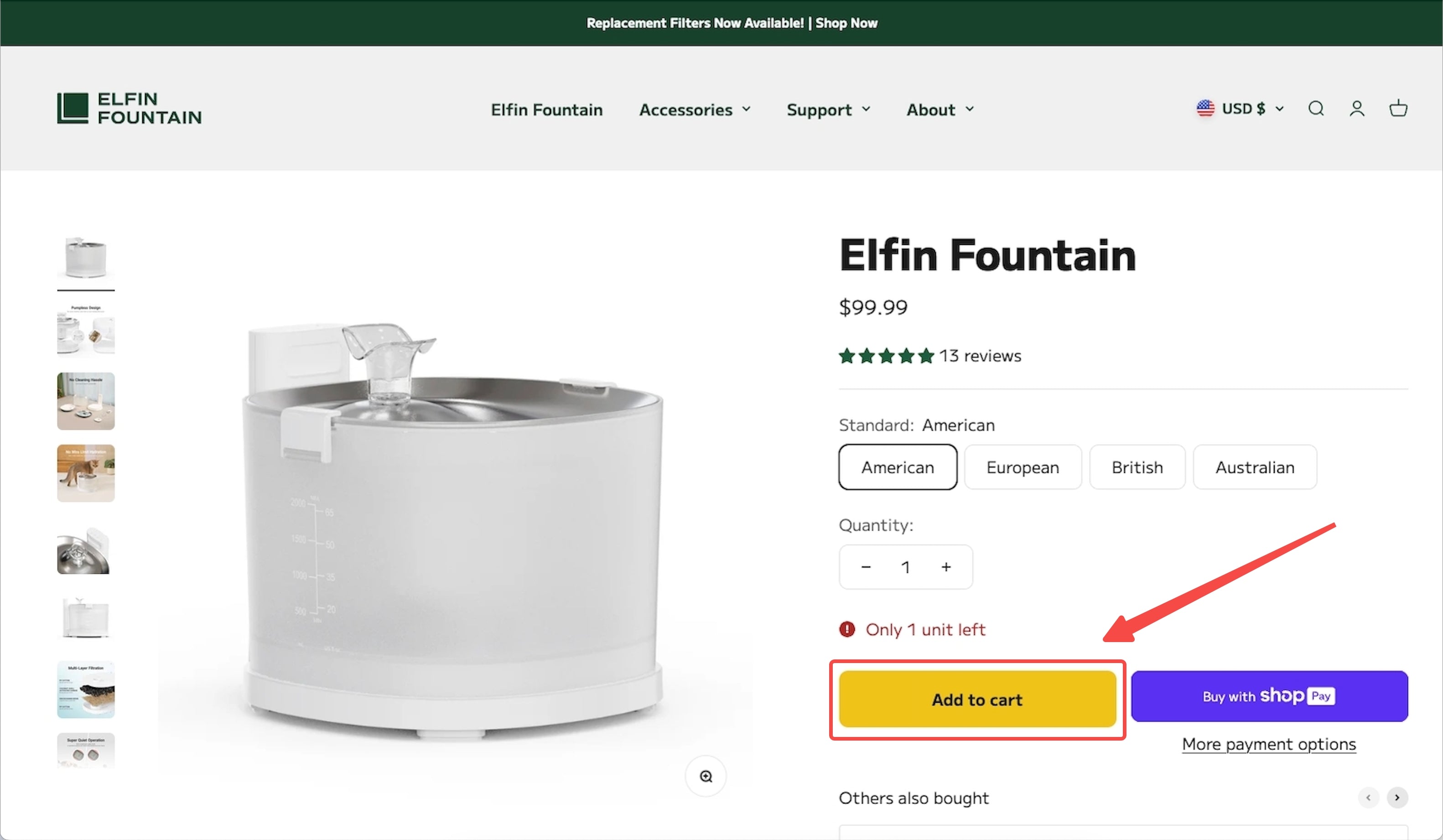The height and width of the screenshot is (840, 1443).
Task: Increase quantity with the plus button
Action: (x=946, y=567)
